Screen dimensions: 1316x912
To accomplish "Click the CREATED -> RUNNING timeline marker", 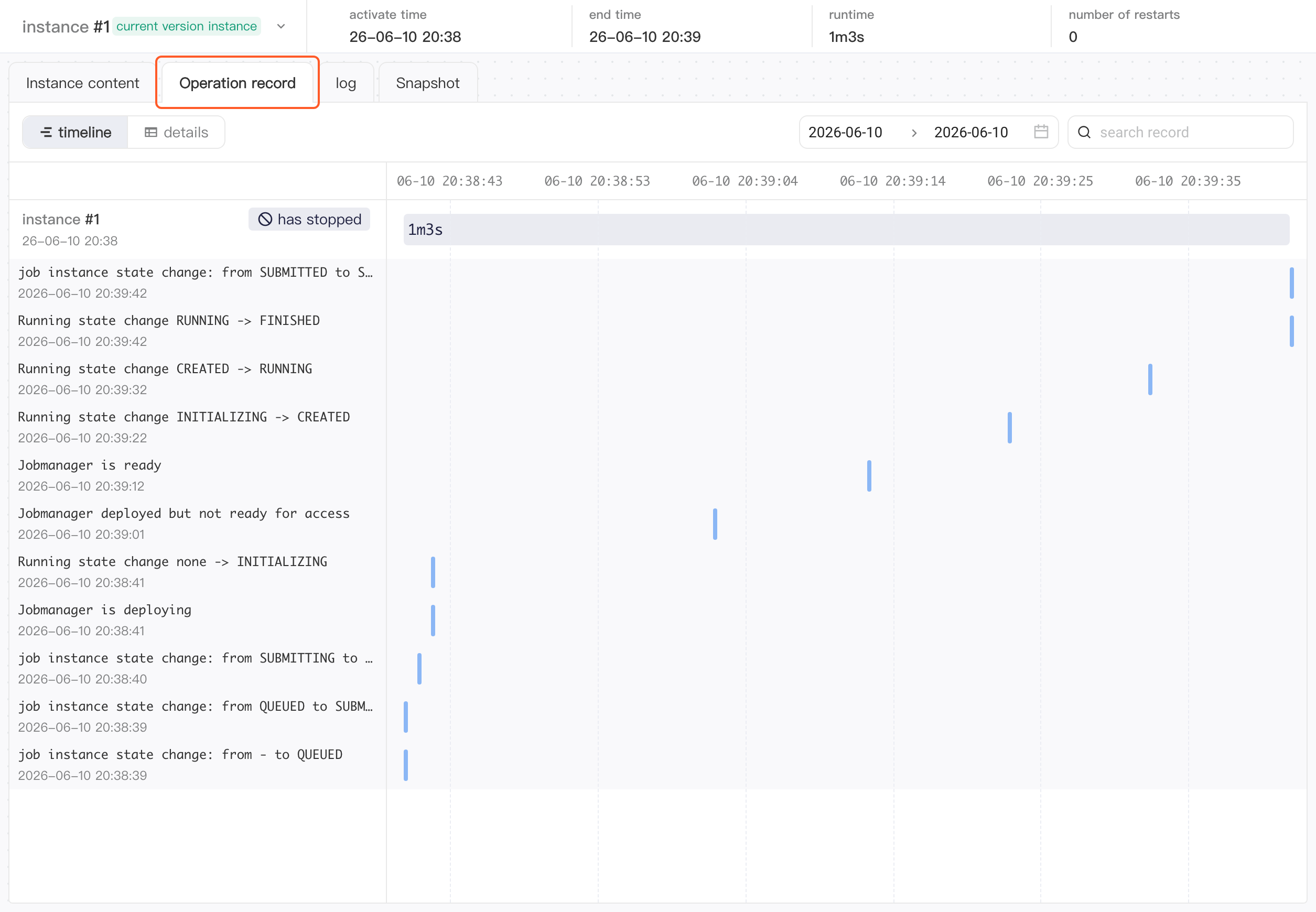I will click(x=1150, y=379).
